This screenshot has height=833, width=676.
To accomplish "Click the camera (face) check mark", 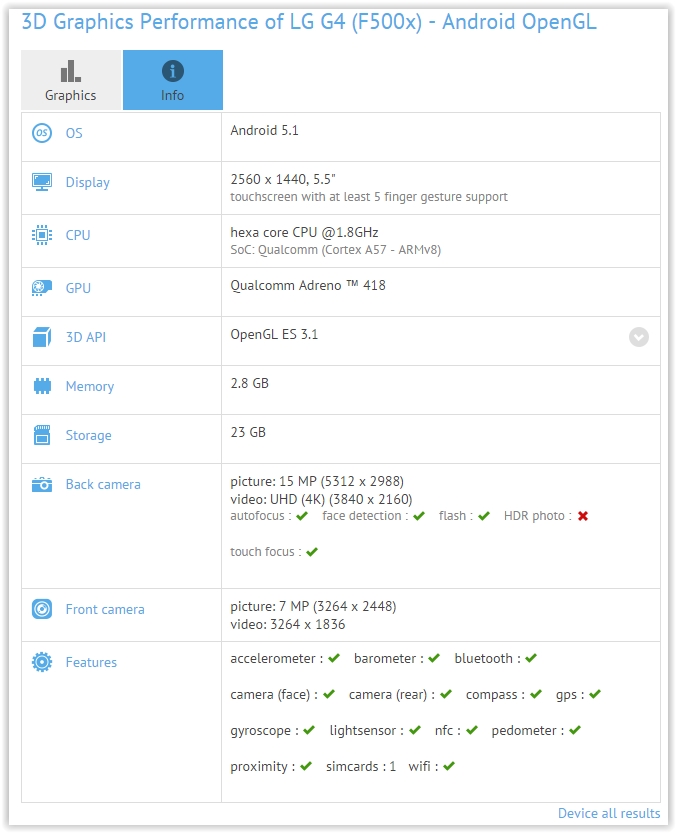I will pyautogui.click(x=329, y=694).
